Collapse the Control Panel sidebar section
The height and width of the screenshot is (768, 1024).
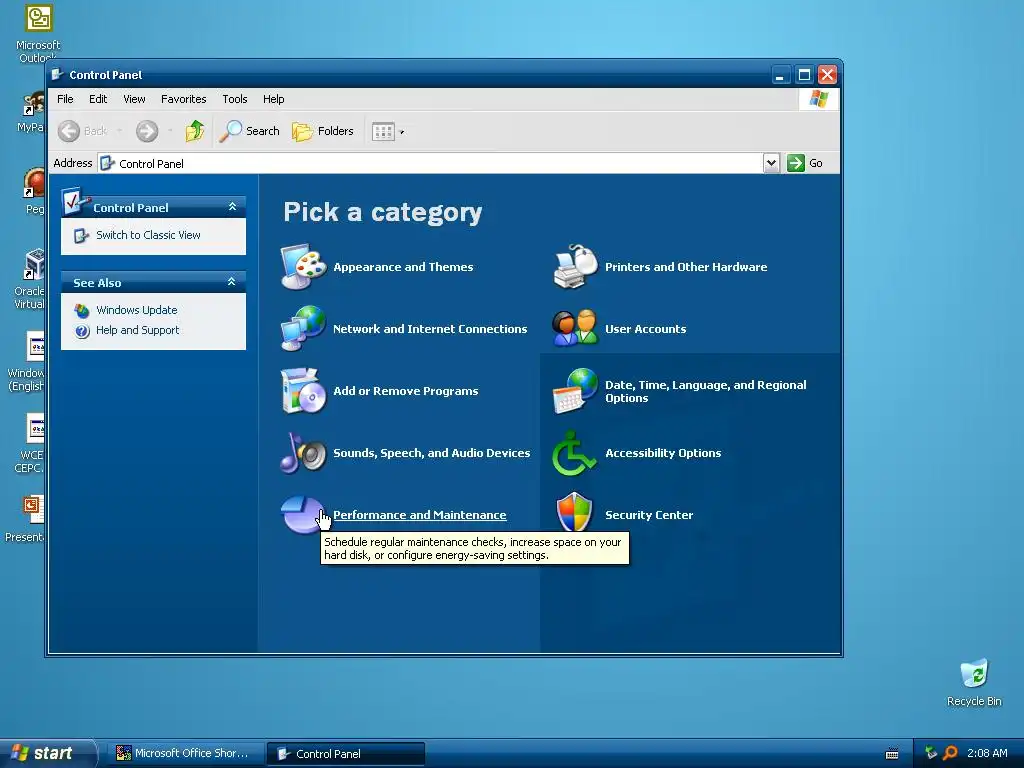pos(232,206)
